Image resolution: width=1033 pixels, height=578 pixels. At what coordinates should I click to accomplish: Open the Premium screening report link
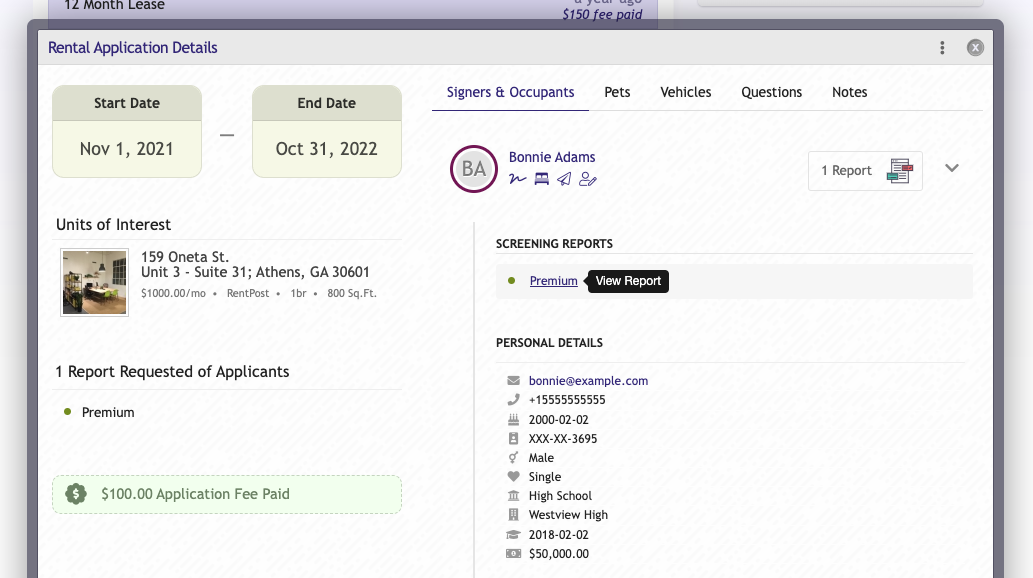point(553,281)
